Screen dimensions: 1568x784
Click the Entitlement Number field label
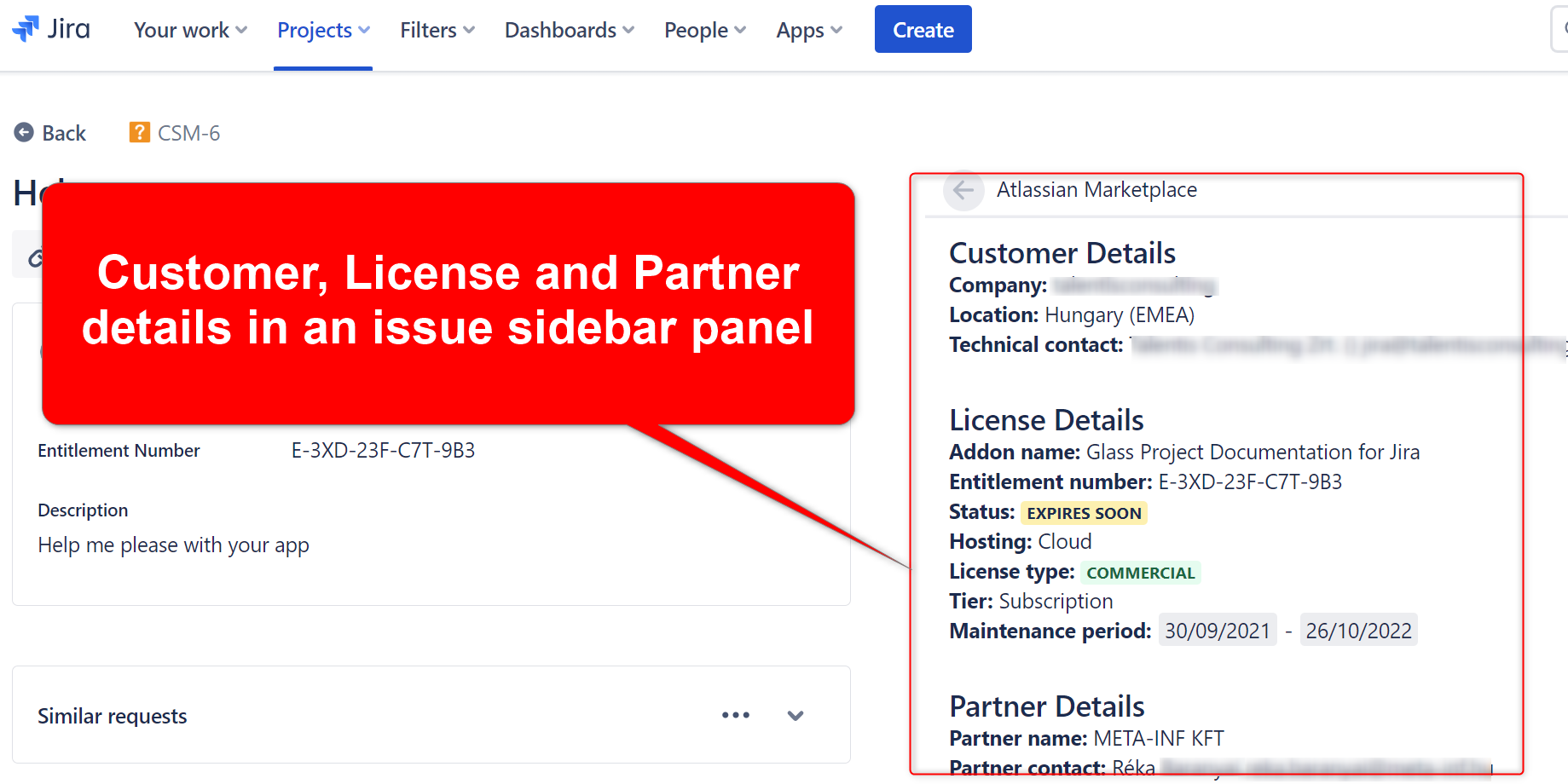[119, 450]
